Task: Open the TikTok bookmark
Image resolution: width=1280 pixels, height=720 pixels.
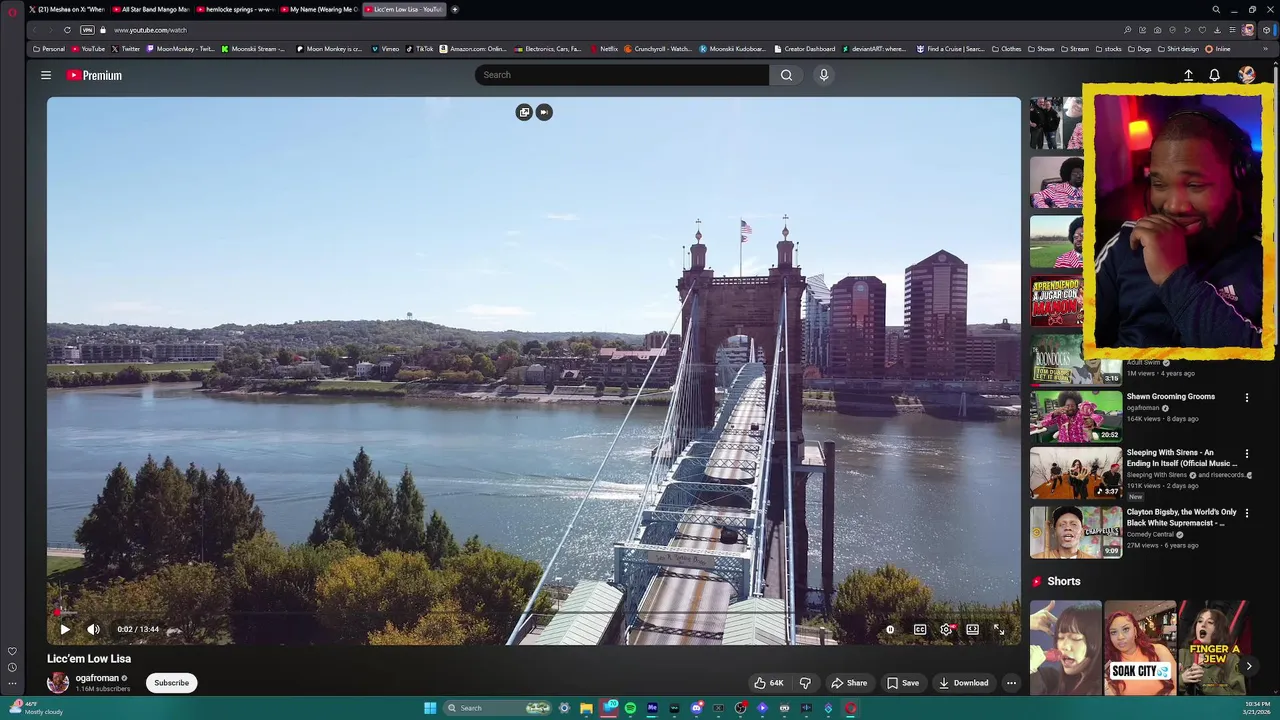Action: (420, 49)
